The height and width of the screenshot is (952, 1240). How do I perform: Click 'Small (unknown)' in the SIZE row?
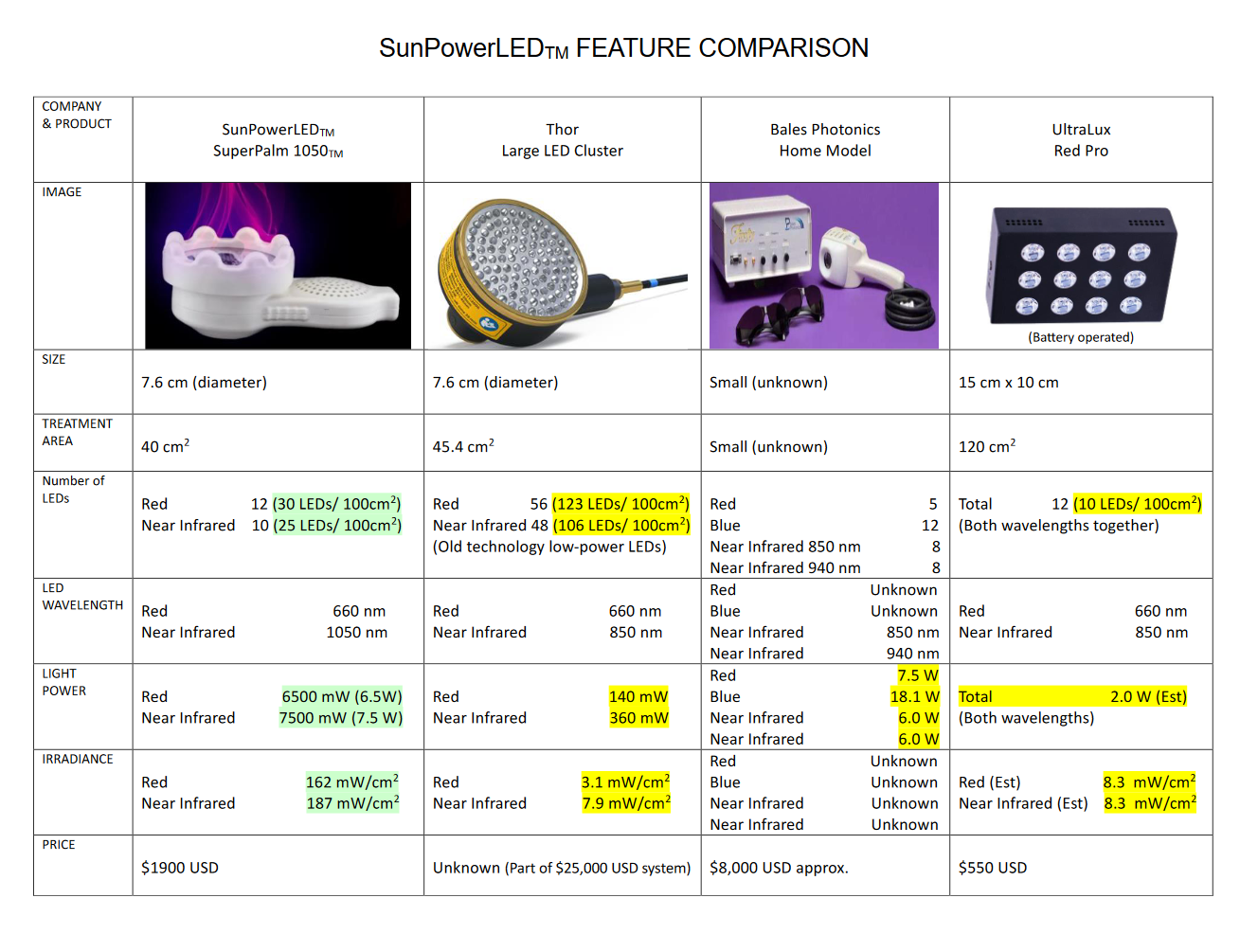pos(768,383)
